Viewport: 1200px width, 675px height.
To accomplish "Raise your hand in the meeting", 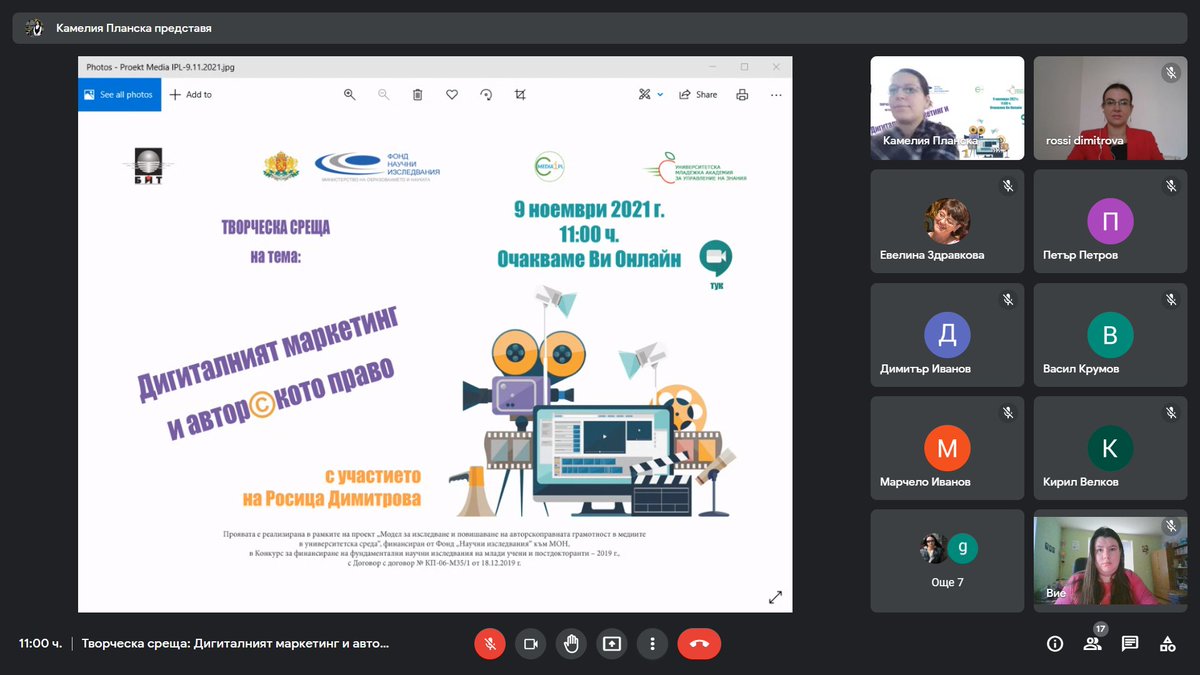I will (571, 644).
